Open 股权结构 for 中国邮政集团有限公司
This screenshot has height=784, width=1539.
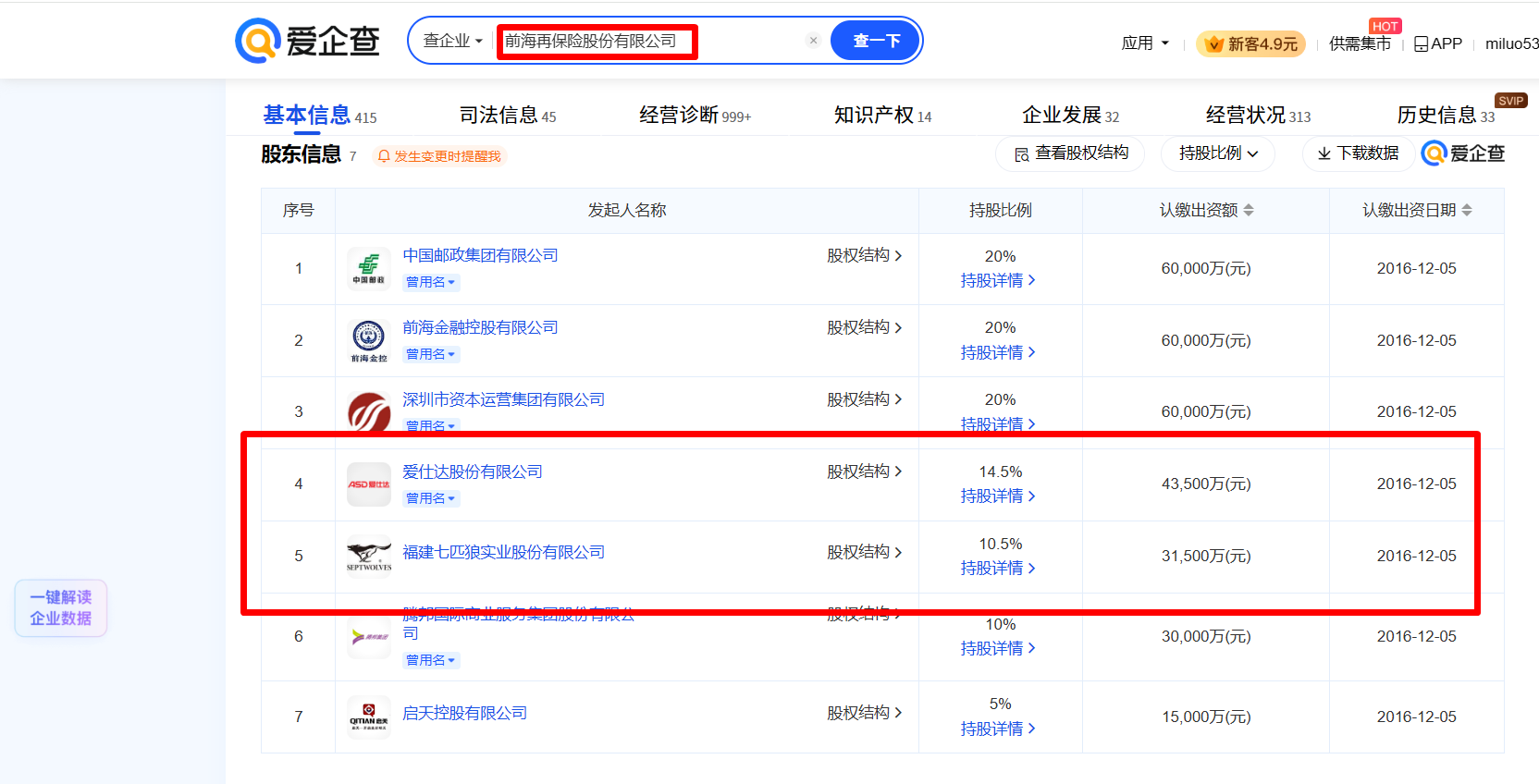tap(864, 255)
